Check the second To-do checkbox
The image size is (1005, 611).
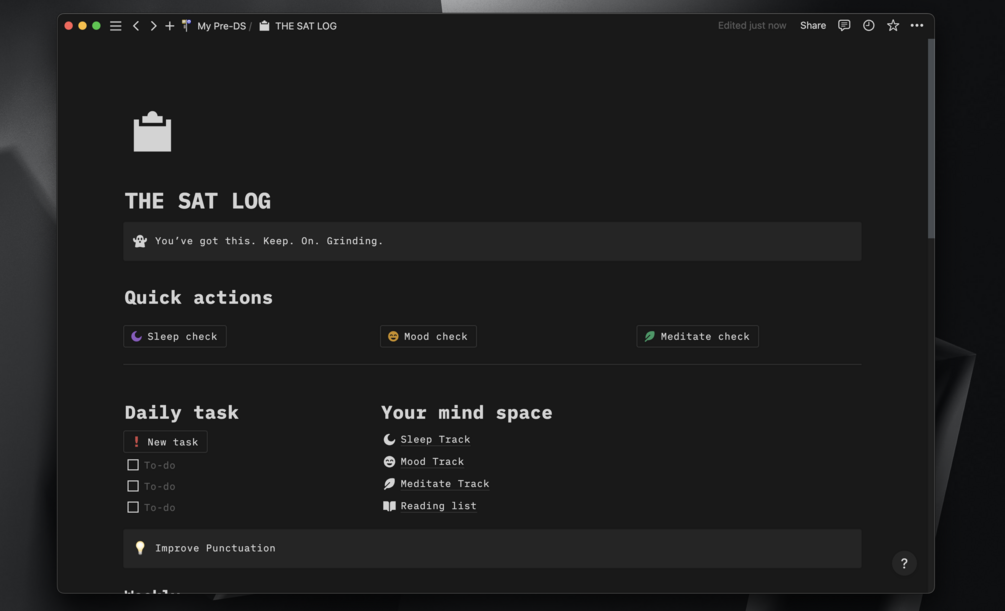click(x=133, y=486)
